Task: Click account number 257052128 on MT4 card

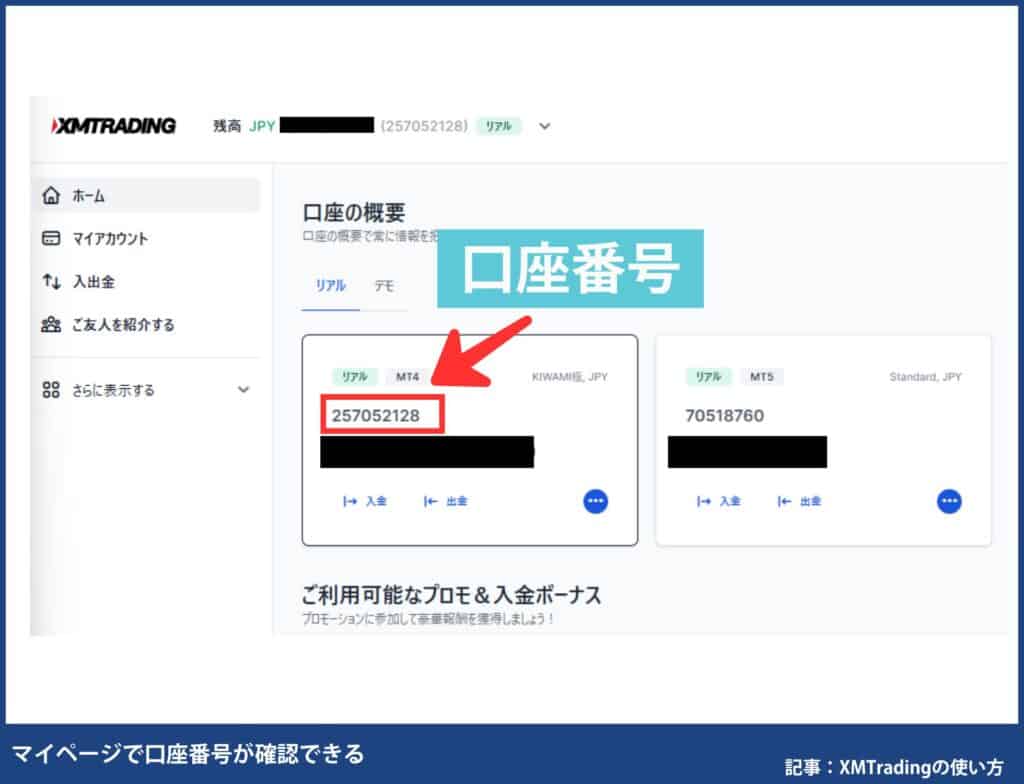Action: pyautogui.click(x=376, y=416)
